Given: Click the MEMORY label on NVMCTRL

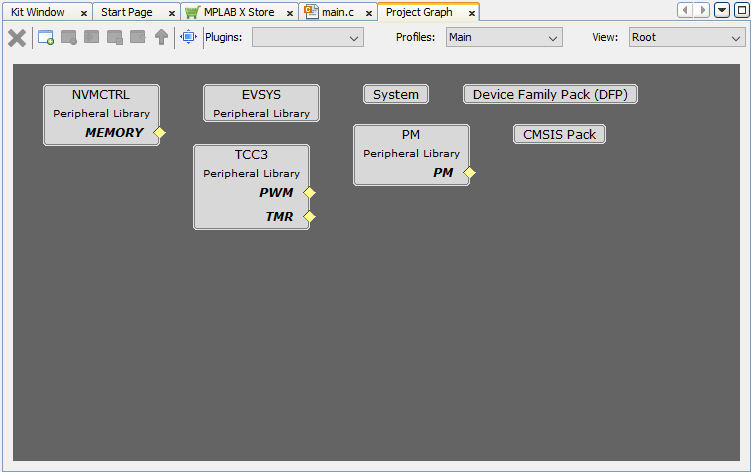Looking at the screenshot, I should 114,133.
